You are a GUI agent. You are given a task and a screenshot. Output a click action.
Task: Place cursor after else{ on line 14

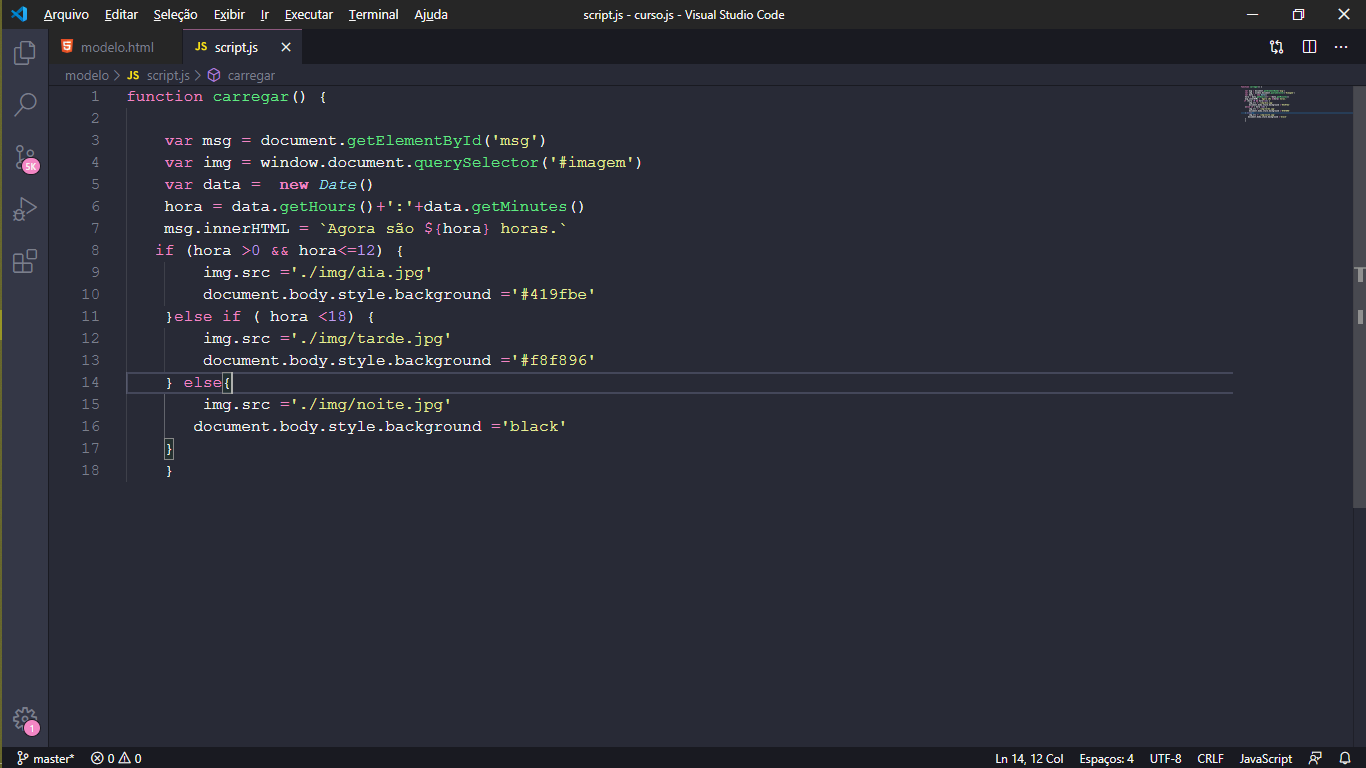[x=233, y=382]
